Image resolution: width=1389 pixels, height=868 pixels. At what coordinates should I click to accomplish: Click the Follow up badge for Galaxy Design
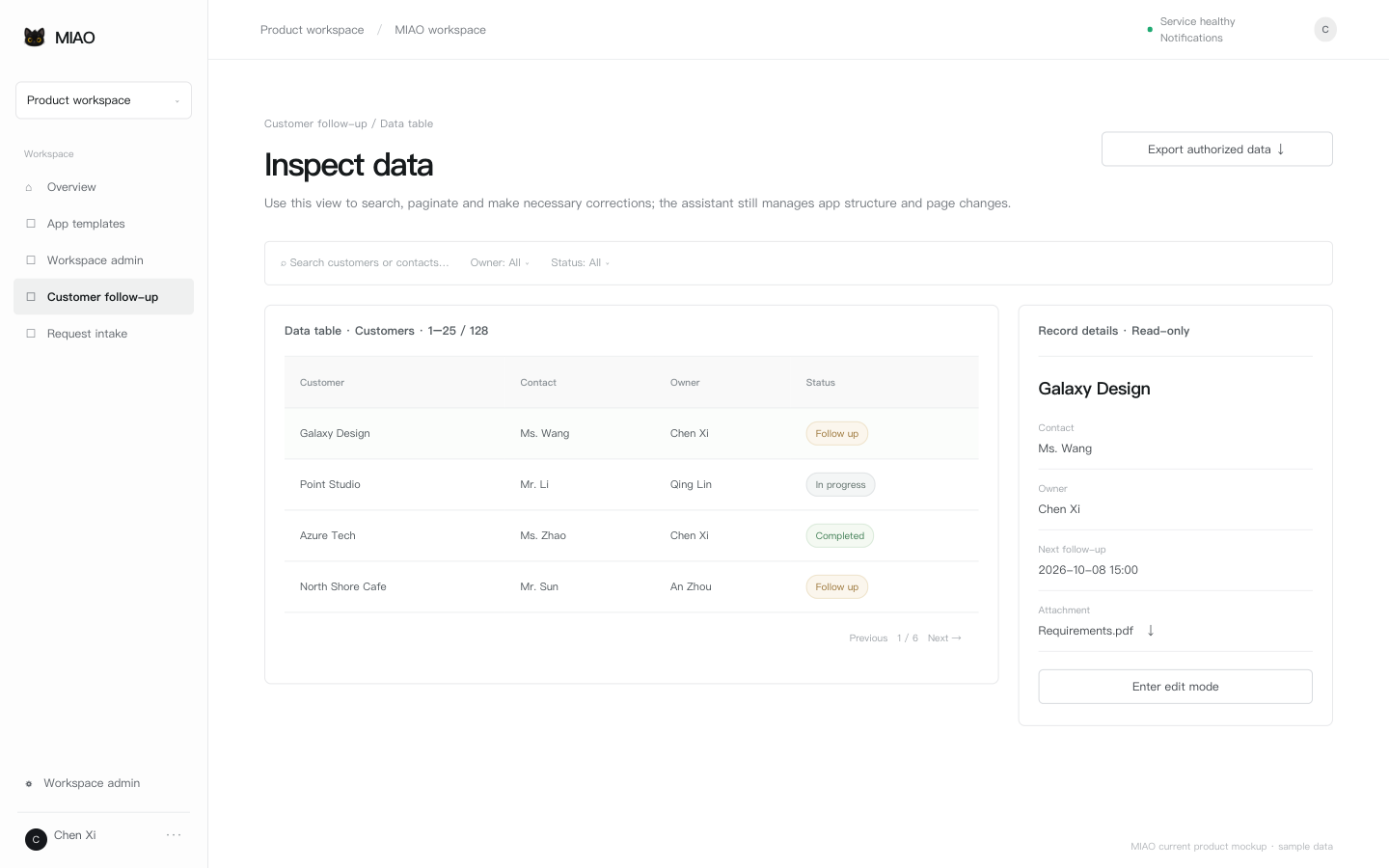836,434
